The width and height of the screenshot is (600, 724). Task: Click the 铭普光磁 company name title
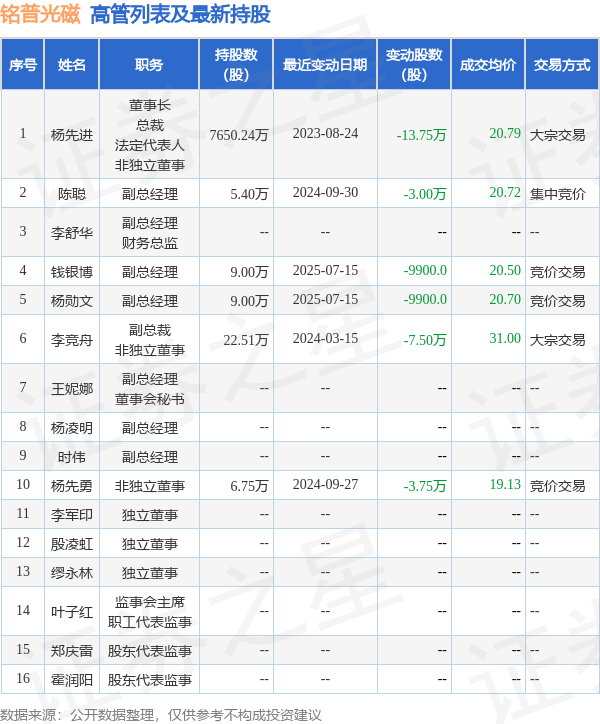[40, 15]
